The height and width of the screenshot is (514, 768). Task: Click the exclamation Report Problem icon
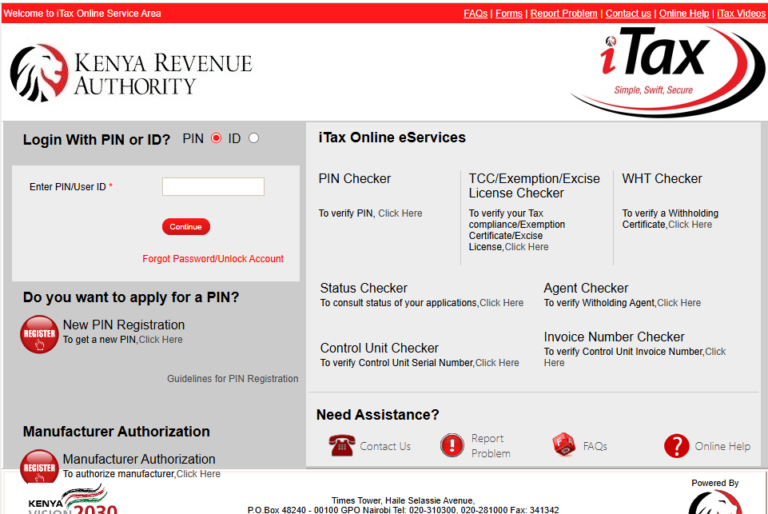click(x=452, y=445)
